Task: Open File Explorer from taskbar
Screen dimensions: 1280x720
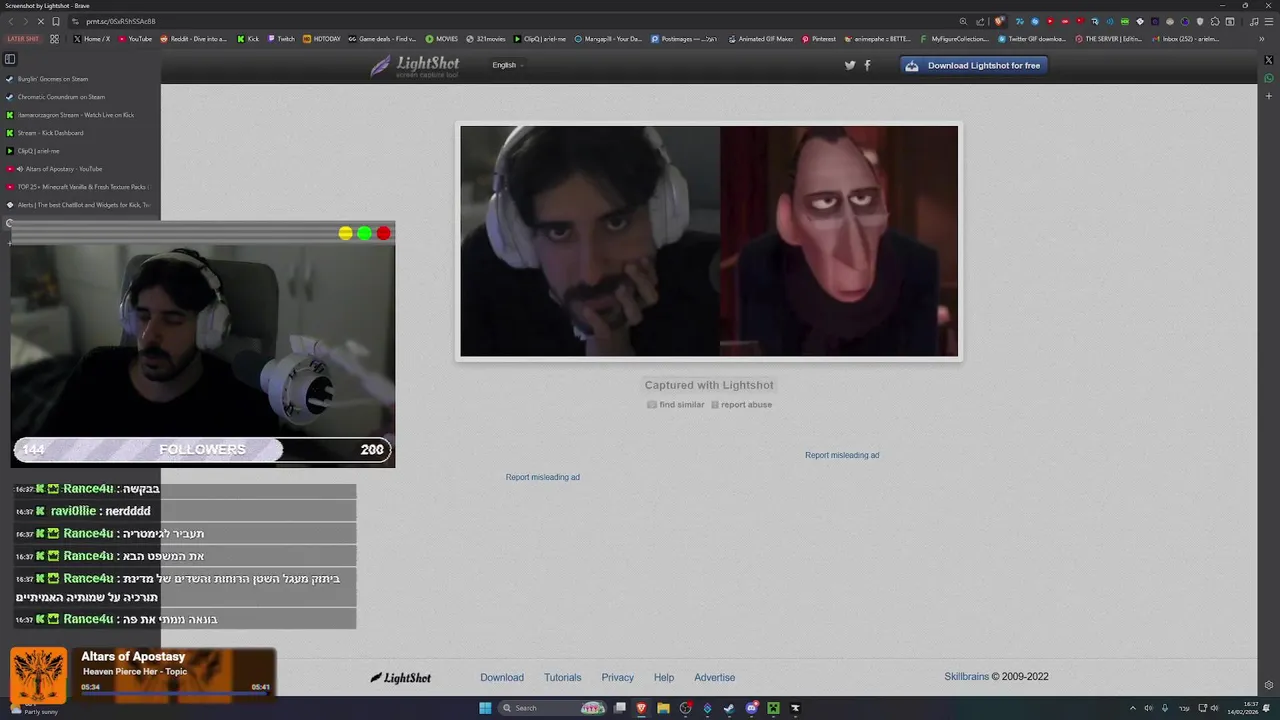Action: 663,708
